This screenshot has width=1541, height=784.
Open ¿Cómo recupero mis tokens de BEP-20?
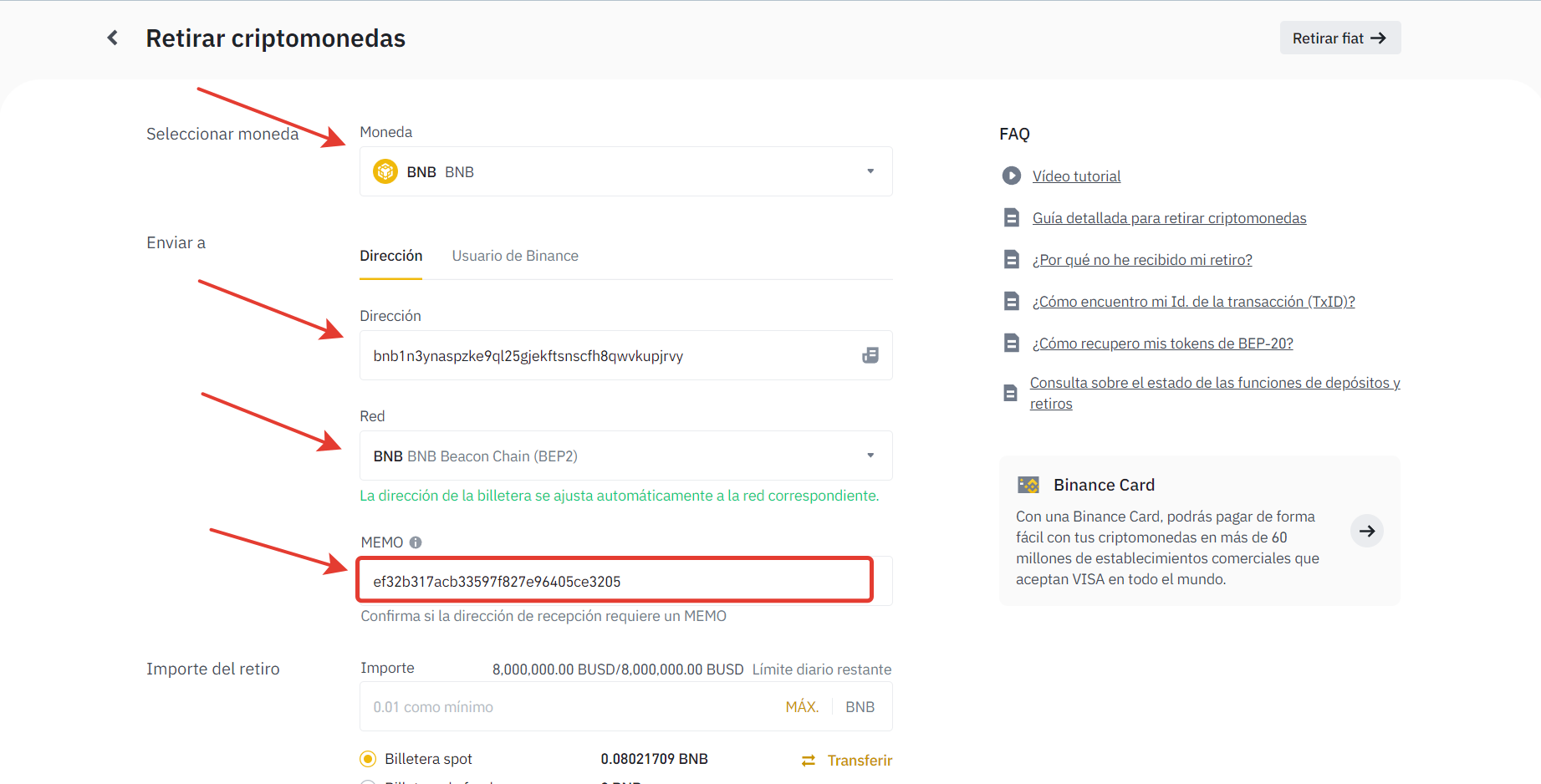coord(1162,344)
